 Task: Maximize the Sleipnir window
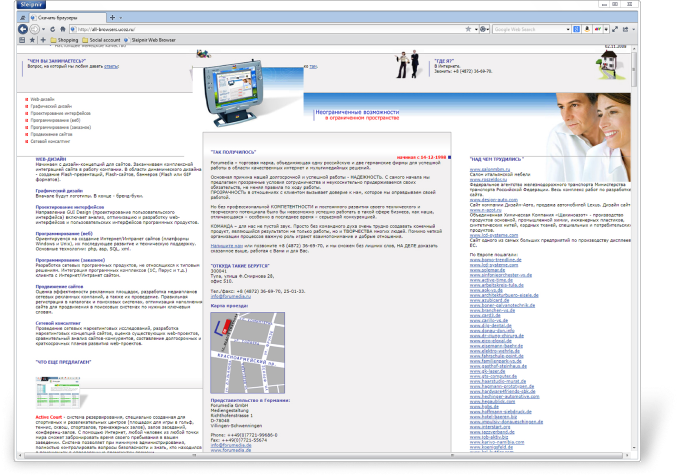click(615, 4)
